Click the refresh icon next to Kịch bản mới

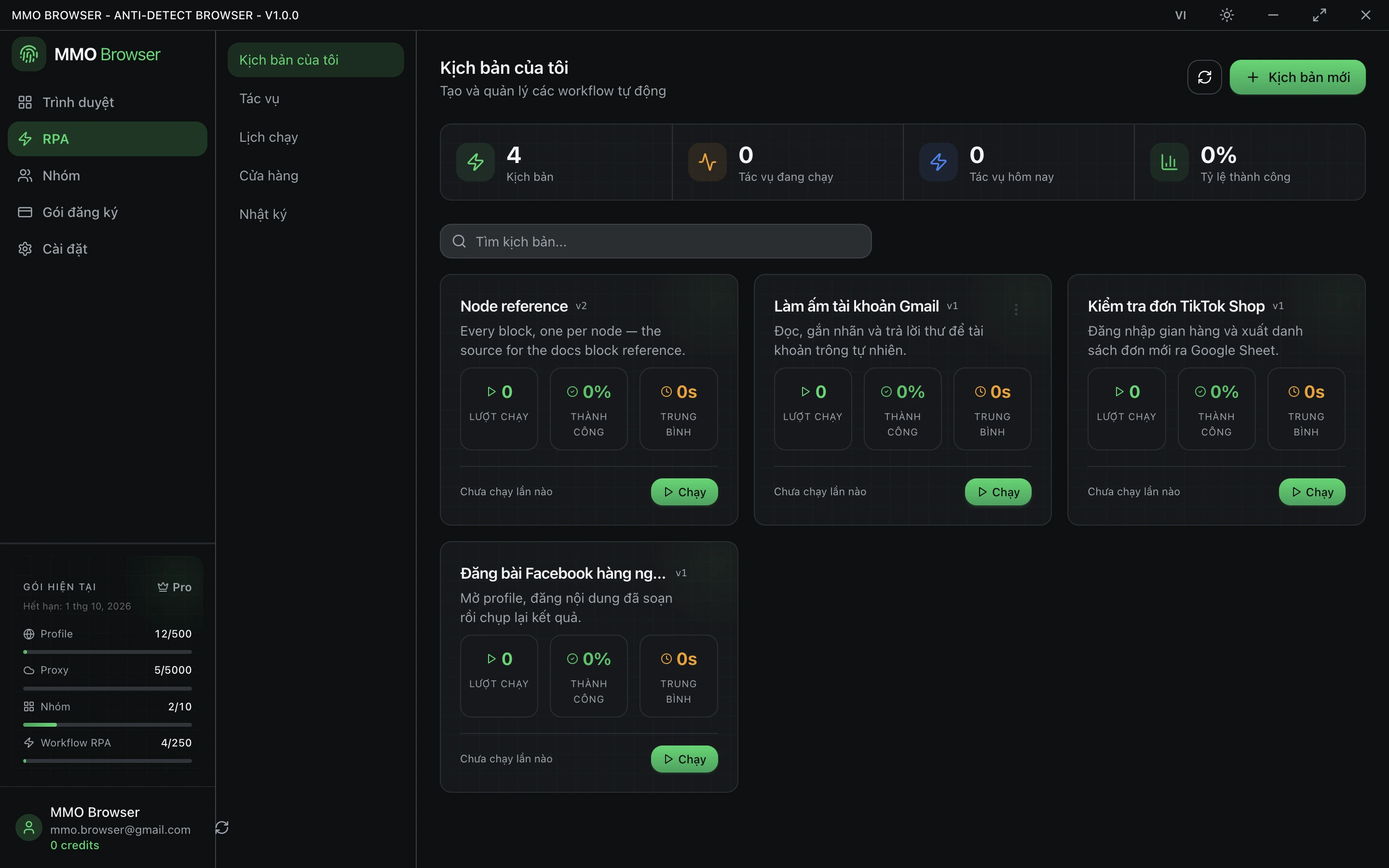point(1204,77)
